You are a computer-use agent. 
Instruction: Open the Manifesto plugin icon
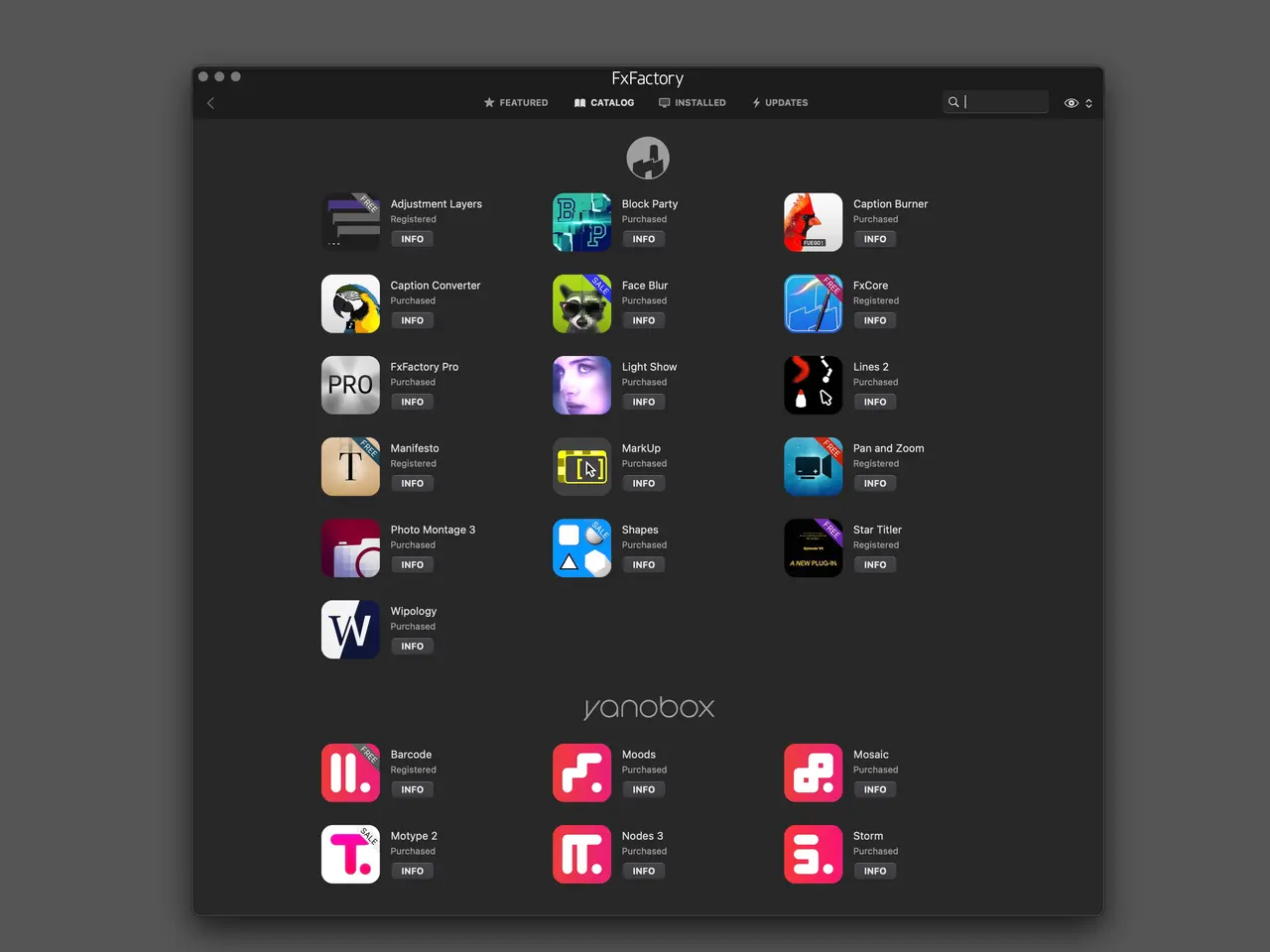pyautogui.click(x=350, y=466)
